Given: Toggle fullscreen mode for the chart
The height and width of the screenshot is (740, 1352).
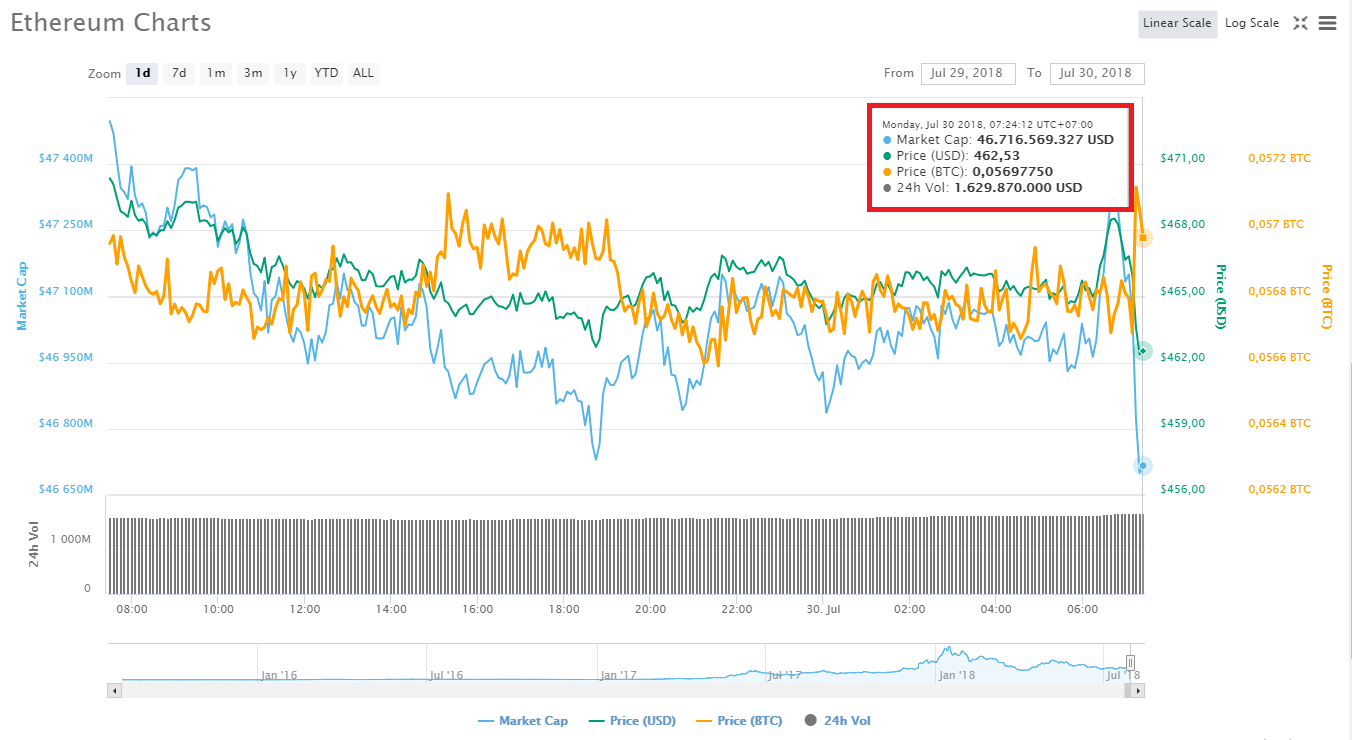Looking at the screenshot, I should 1300,23.
